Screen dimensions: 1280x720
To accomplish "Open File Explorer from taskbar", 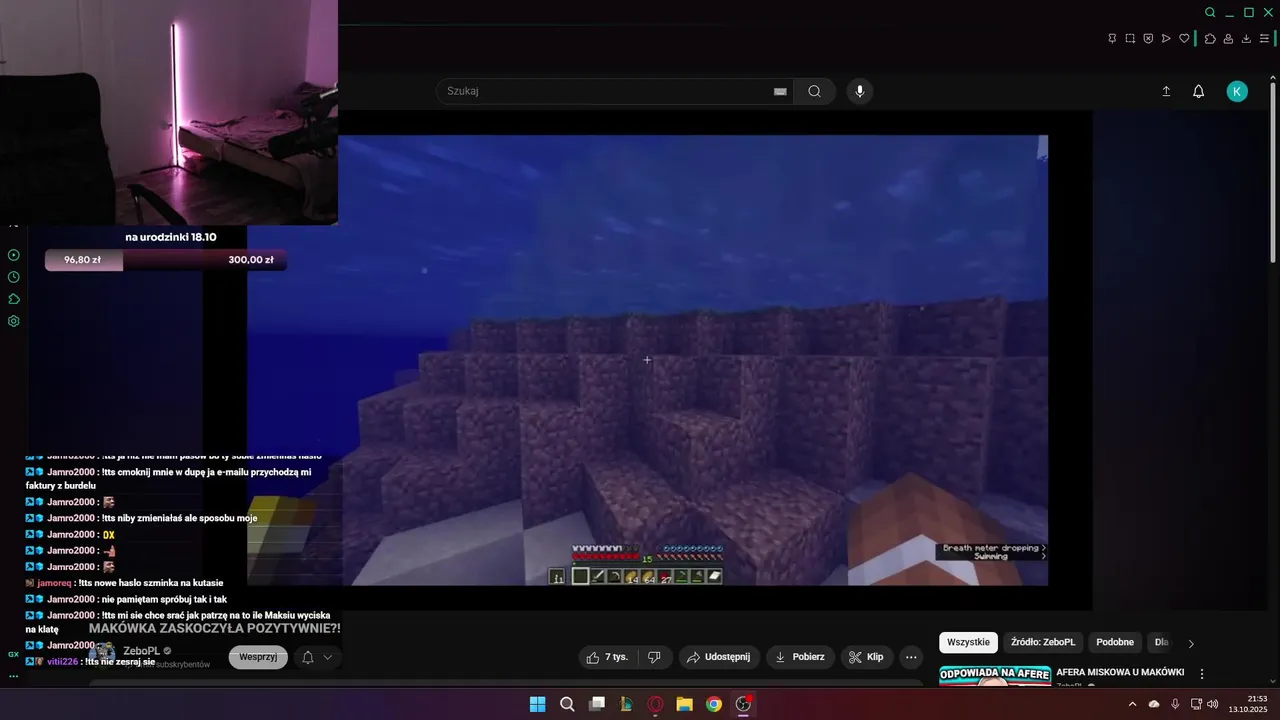I will point(685,704).
